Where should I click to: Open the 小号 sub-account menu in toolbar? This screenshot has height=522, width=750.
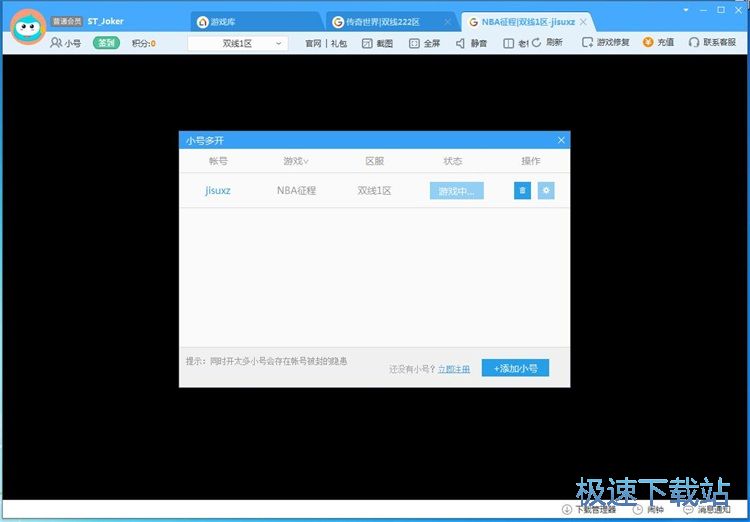(66, 43)
